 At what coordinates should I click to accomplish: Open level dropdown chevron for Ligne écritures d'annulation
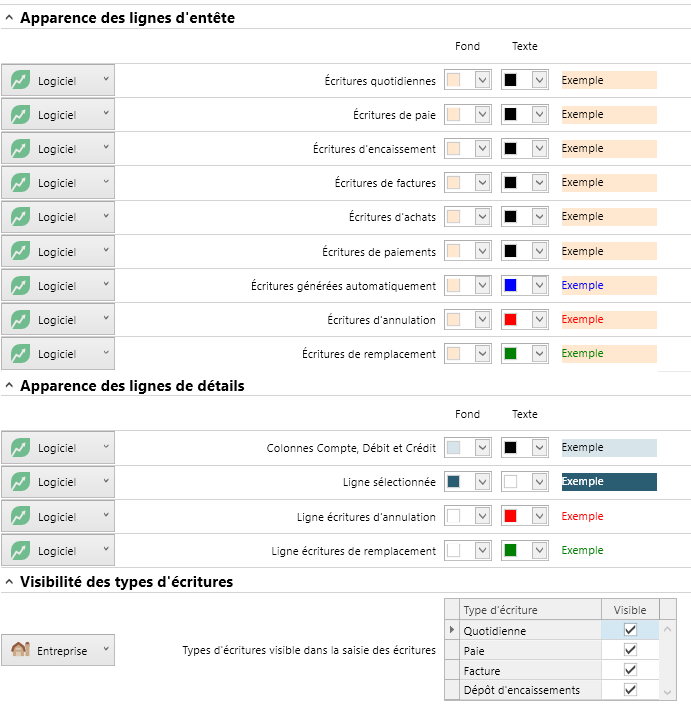tap(106, 515)
